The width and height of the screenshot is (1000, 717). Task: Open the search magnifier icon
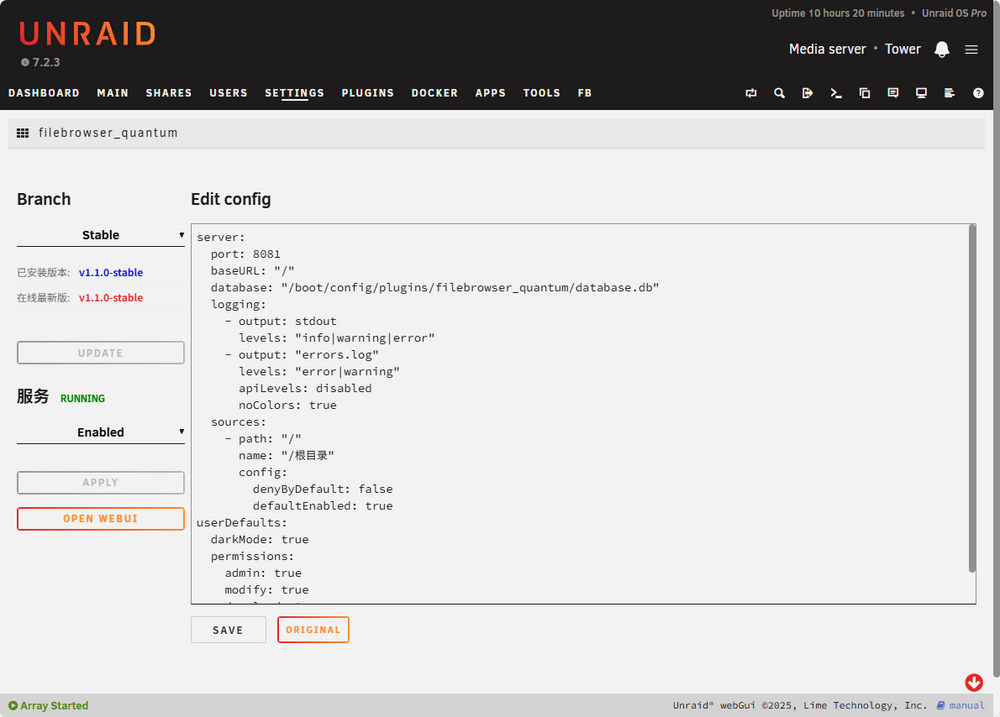tap(779, 93)
